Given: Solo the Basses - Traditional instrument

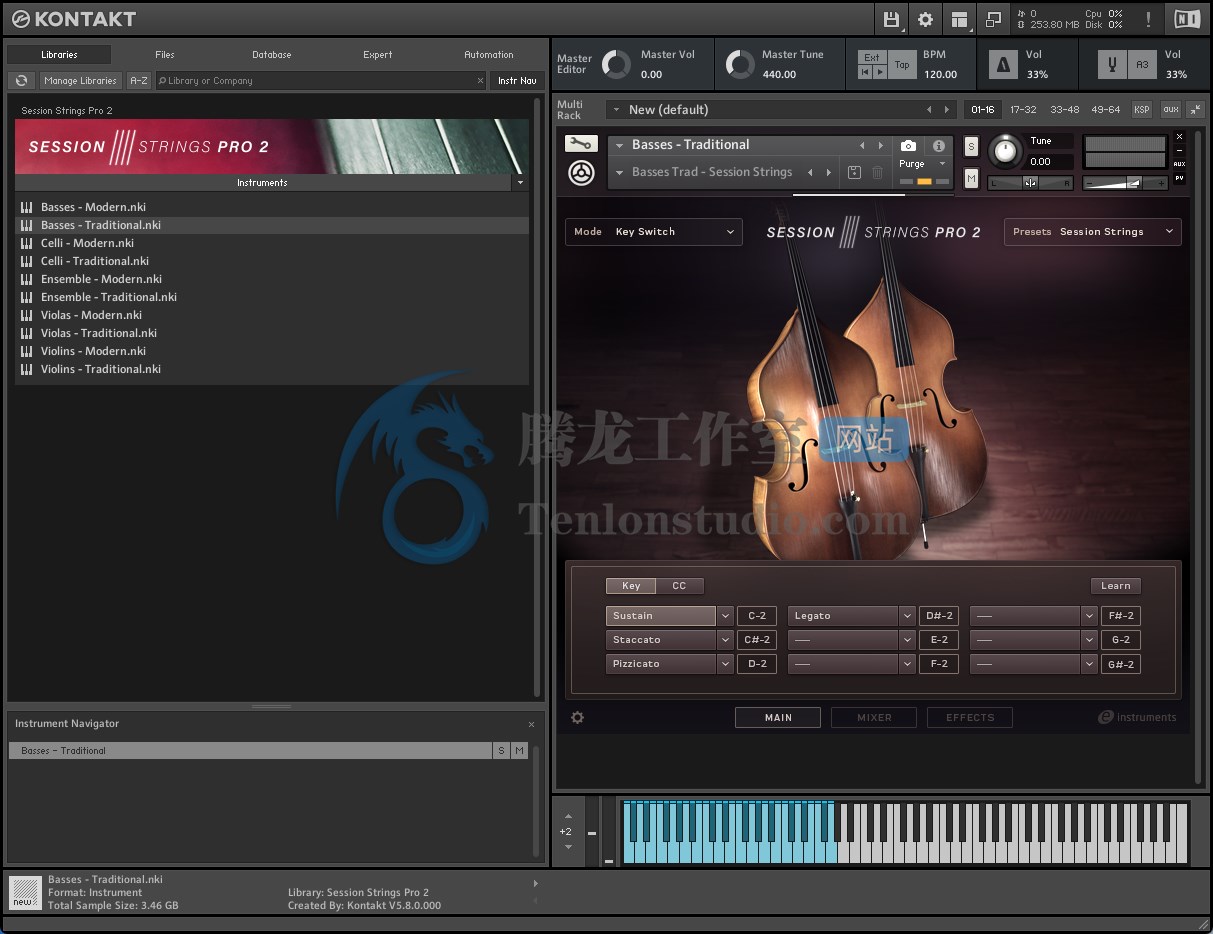Looking at the screenshot, I should [971, 147].
